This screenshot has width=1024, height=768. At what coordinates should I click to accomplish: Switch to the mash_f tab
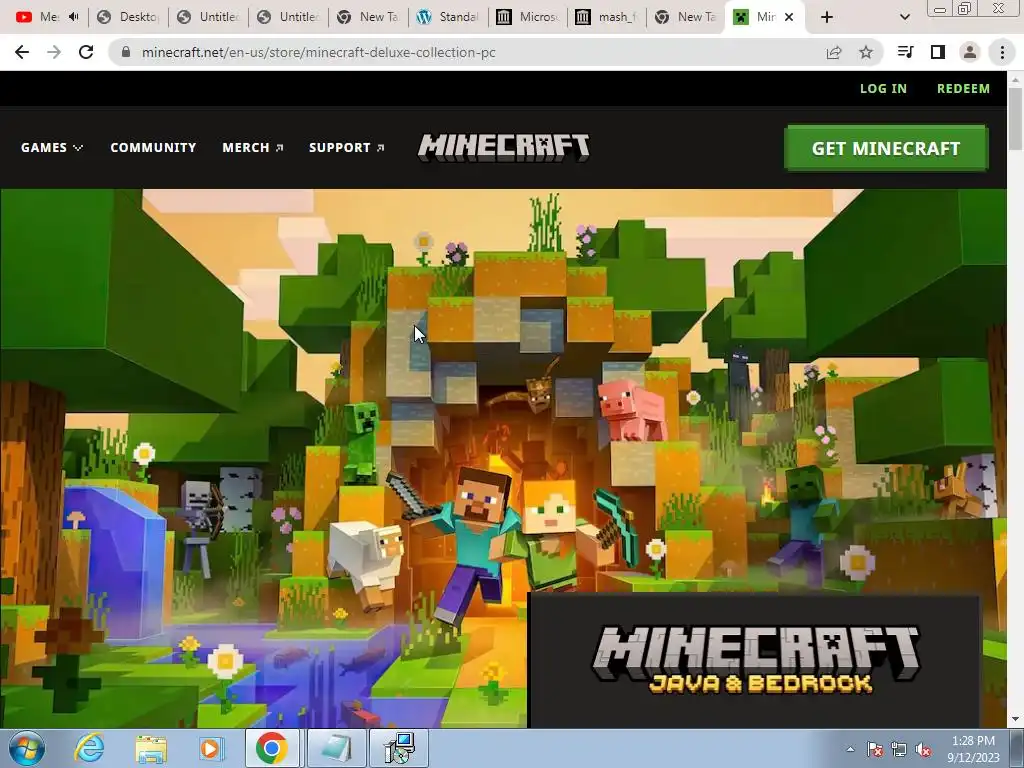point(607,17)
